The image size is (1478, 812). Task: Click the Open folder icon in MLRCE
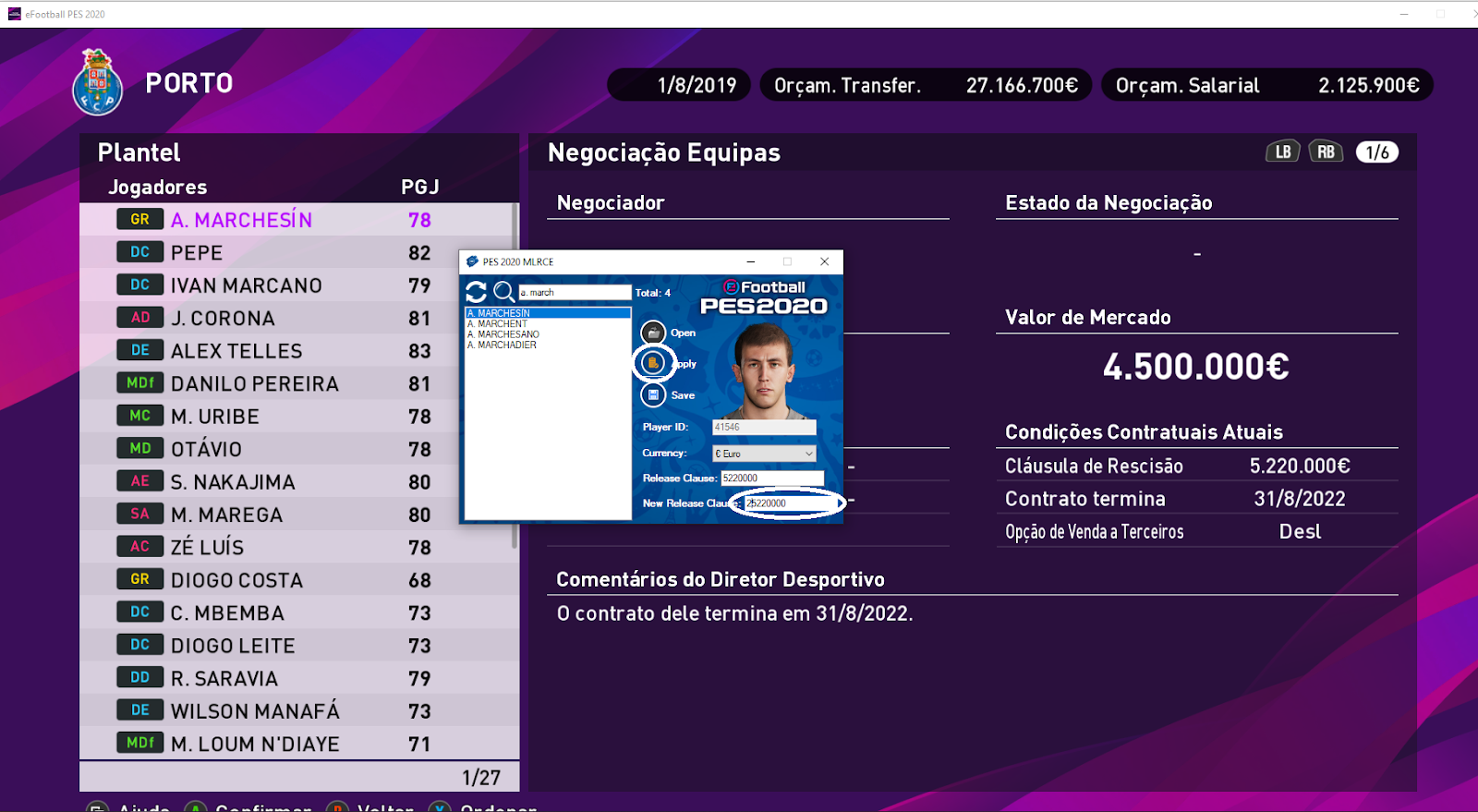tap(653, 333)
